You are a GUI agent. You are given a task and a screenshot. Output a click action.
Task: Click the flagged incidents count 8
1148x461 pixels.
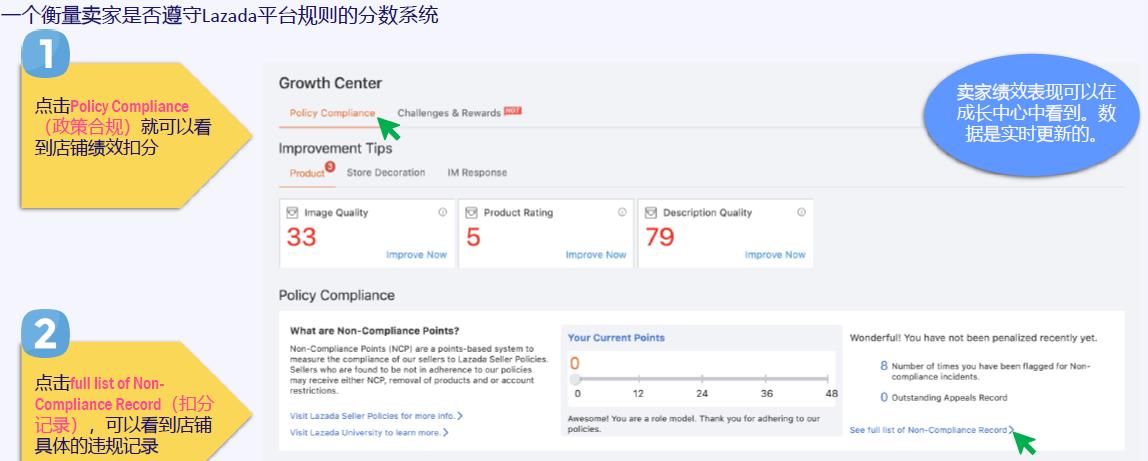pos(884,365)
